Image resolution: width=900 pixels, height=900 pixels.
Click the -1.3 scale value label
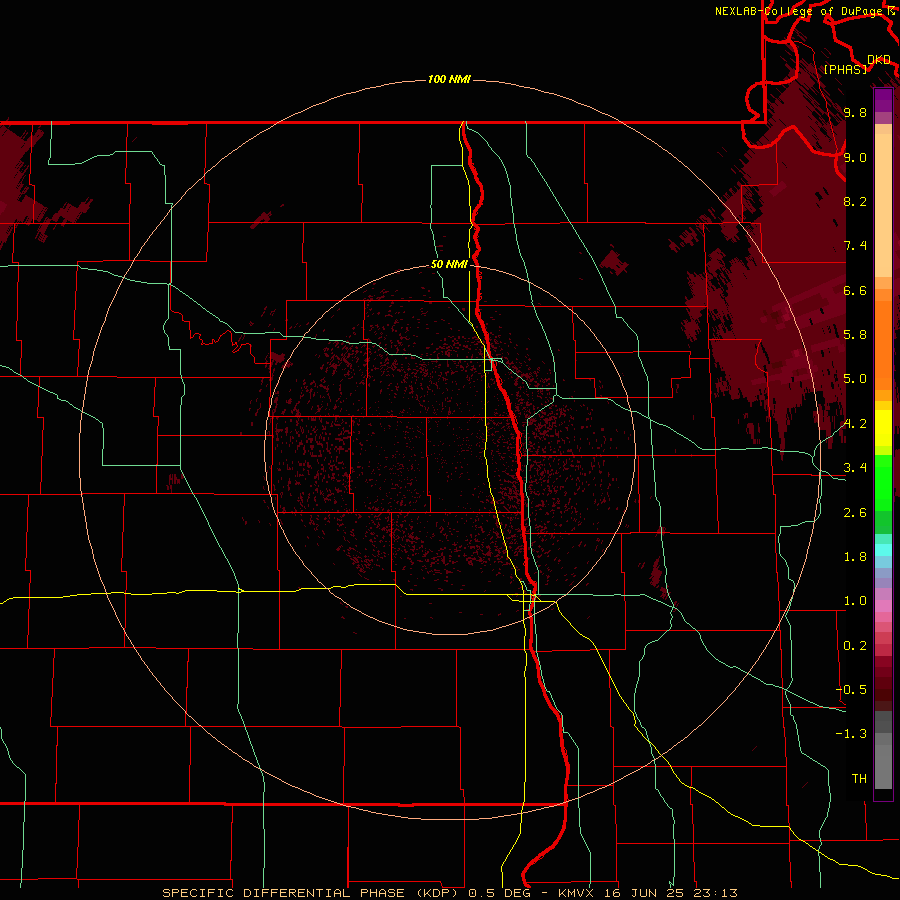851,734
